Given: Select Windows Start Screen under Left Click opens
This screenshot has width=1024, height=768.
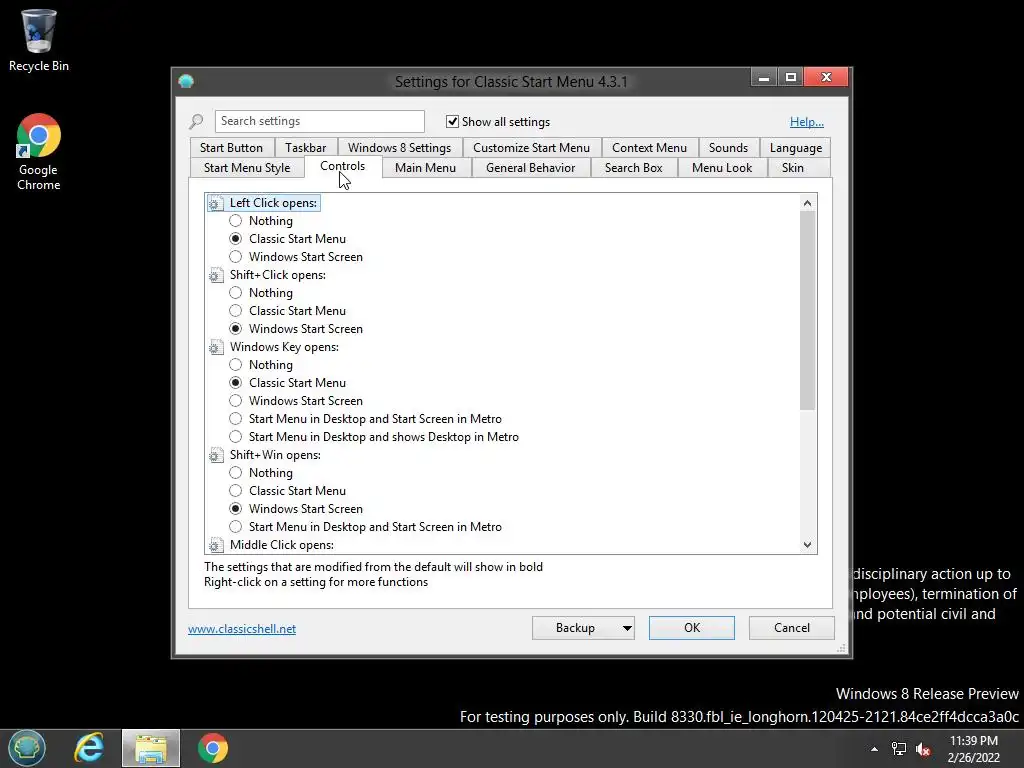Looking at the screenshot, I should pos(236,257).
